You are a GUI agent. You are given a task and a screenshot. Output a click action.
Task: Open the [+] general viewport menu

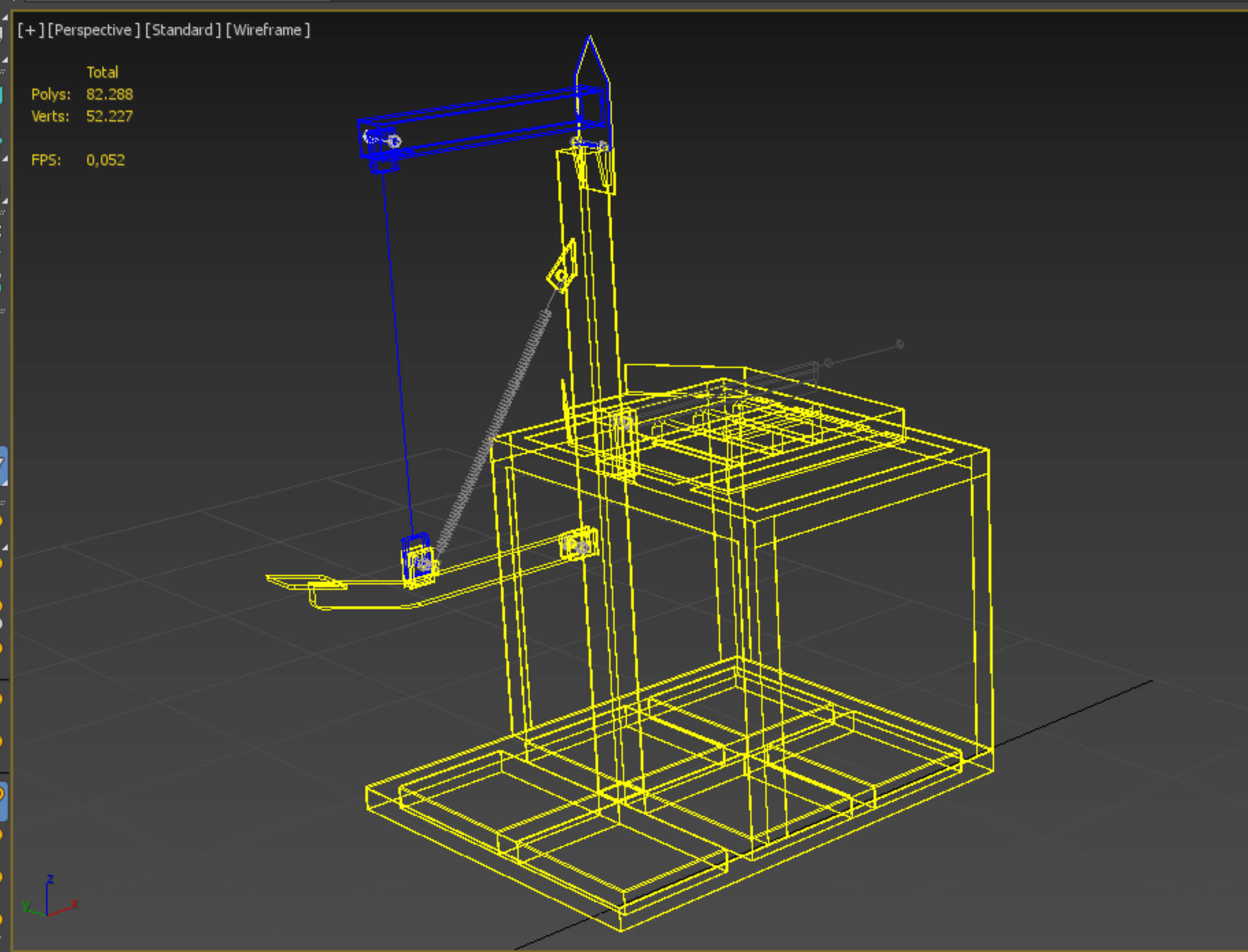(x=30, y=30)
